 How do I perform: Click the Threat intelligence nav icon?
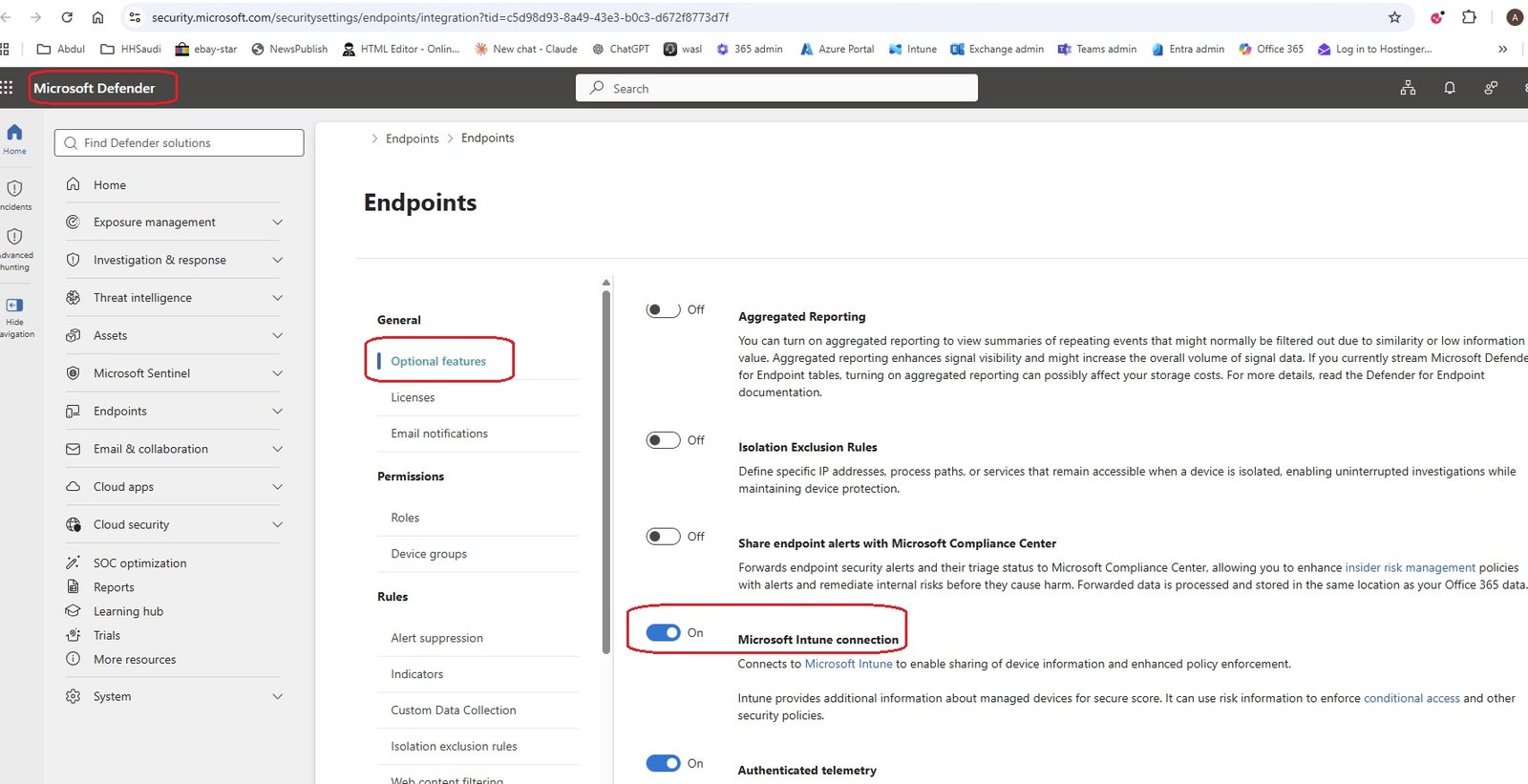tap(73, 298)
